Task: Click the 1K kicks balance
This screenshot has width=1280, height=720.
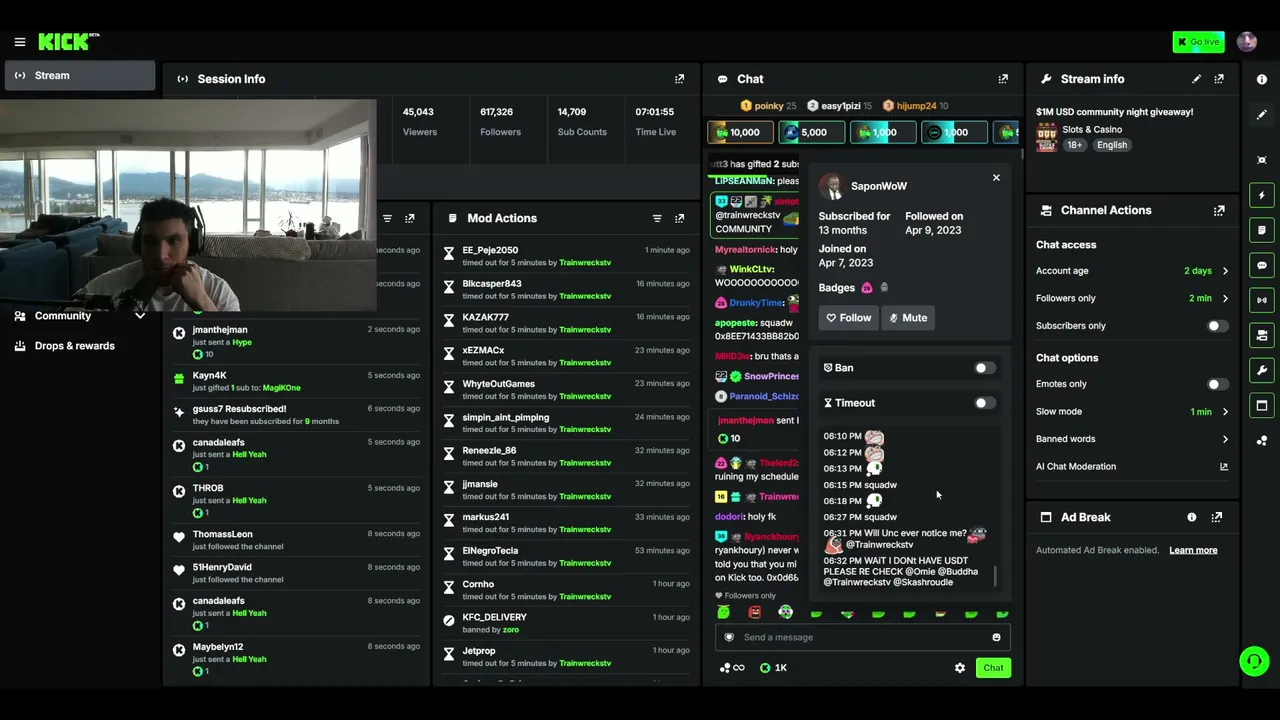Action: point(773,668)
